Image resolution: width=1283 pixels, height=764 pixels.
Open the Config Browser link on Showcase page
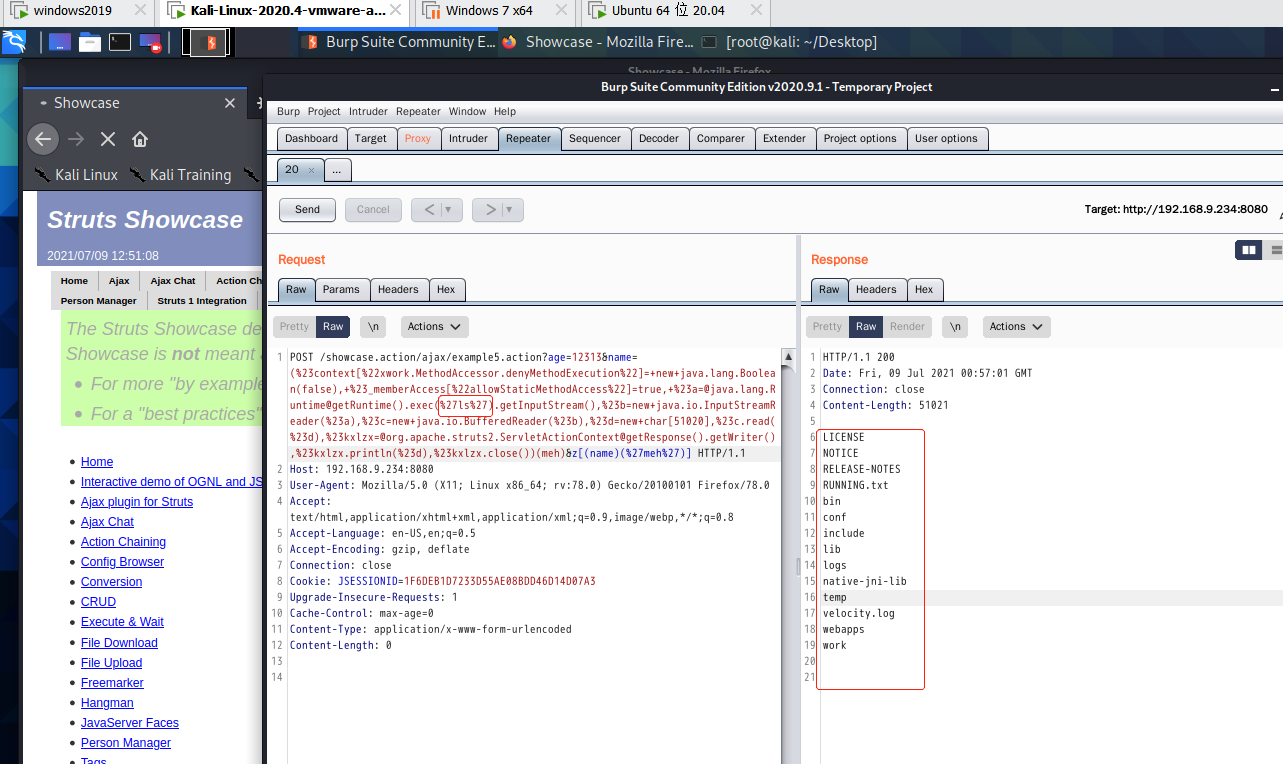[x=122, y=562]
